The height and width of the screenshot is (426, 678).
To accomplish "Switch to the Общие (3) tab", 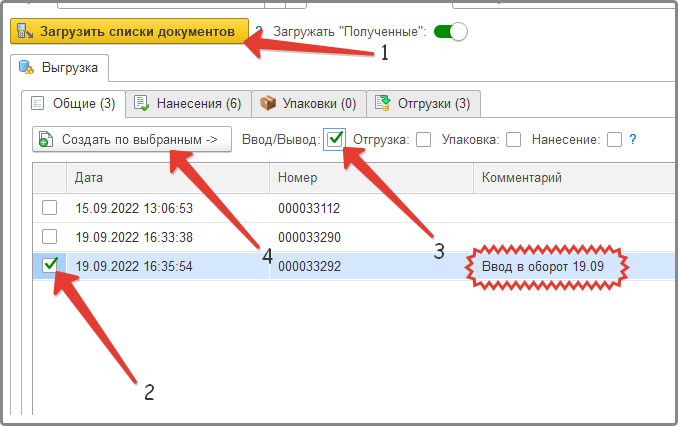I will [x=74, y=104].
